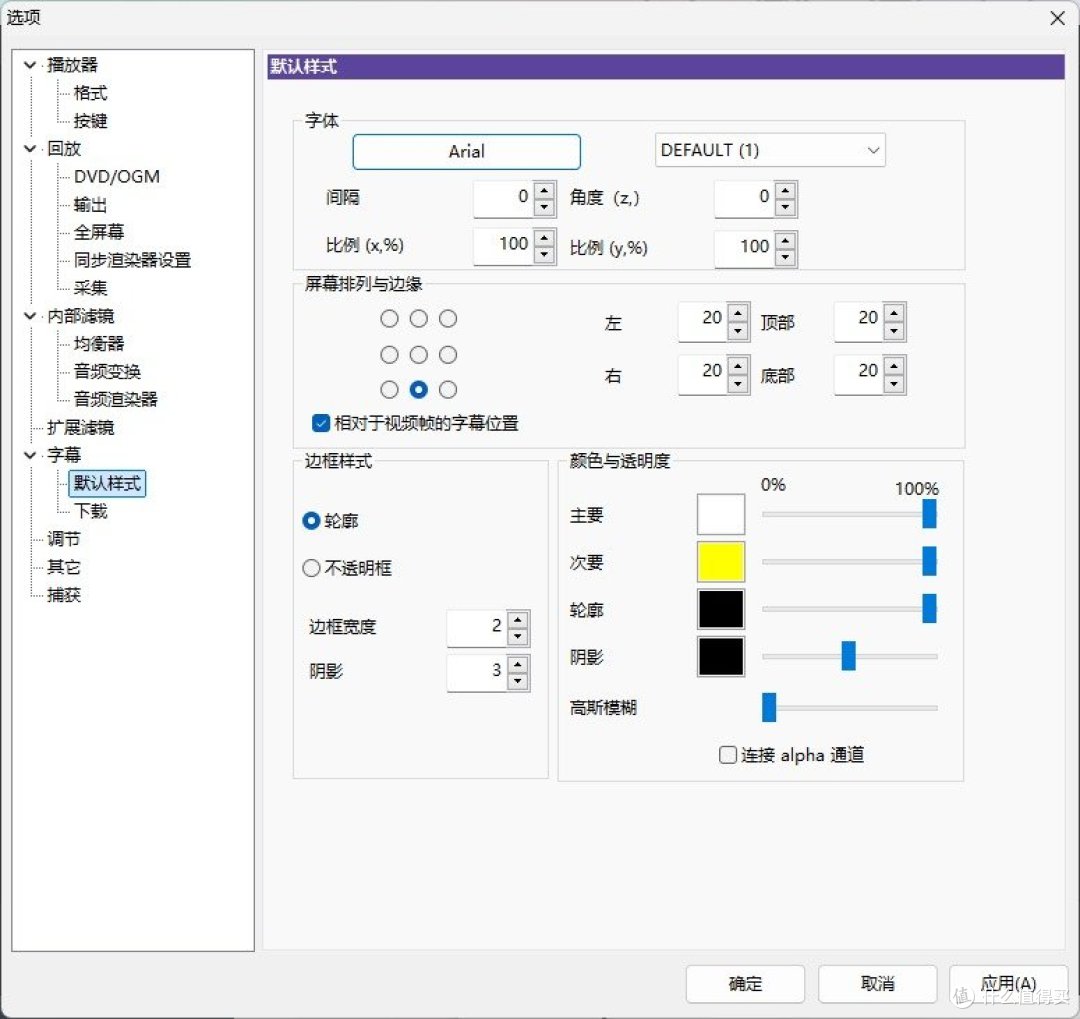Collapse the 播放器 tree node

click(x=30, y=65)
